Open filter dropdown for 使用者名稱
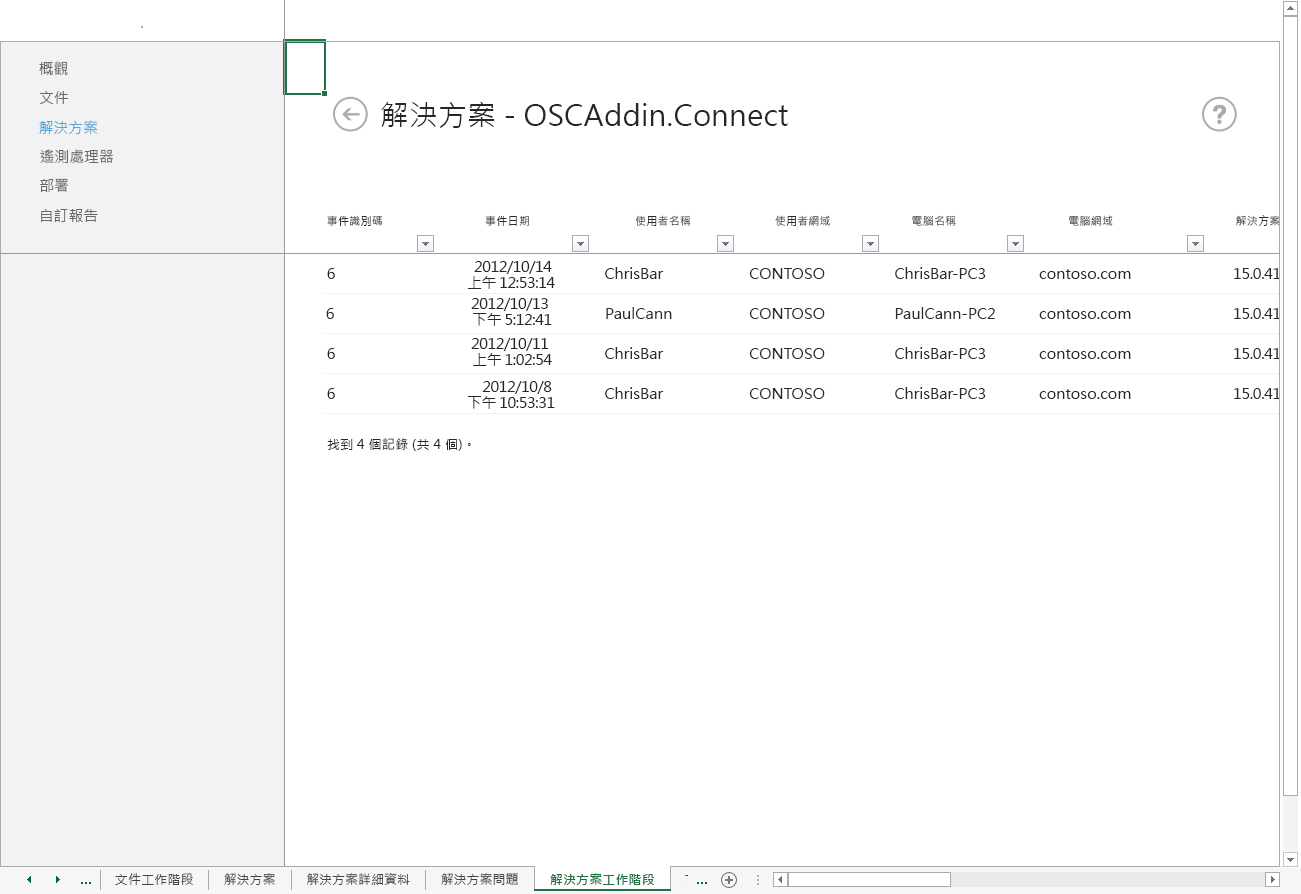The image size is (1301, 894). point(725,243)
